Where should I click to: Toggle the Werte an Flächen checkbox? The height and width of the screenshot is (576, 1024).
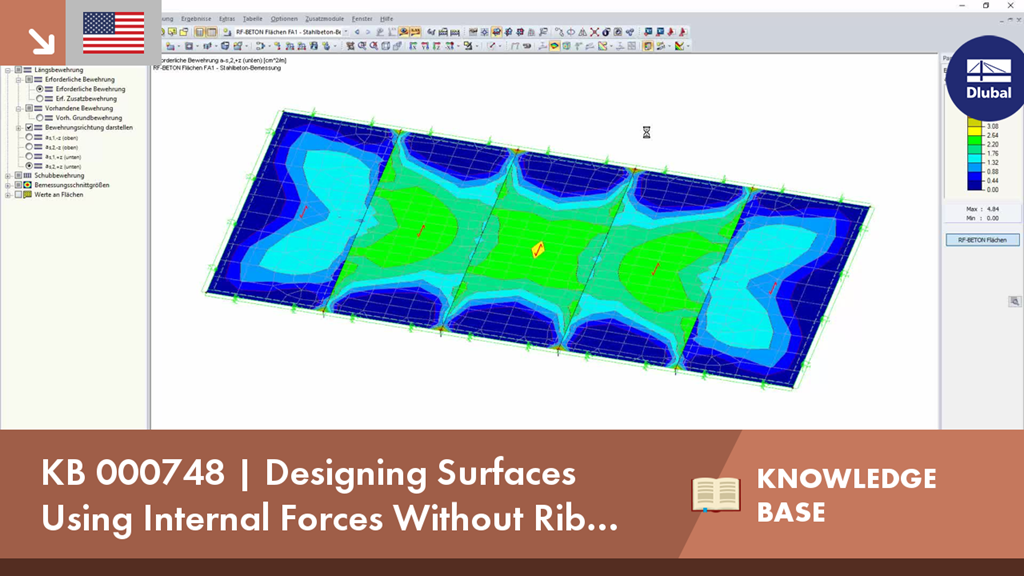pyautogui.click(x=18, y=195)
